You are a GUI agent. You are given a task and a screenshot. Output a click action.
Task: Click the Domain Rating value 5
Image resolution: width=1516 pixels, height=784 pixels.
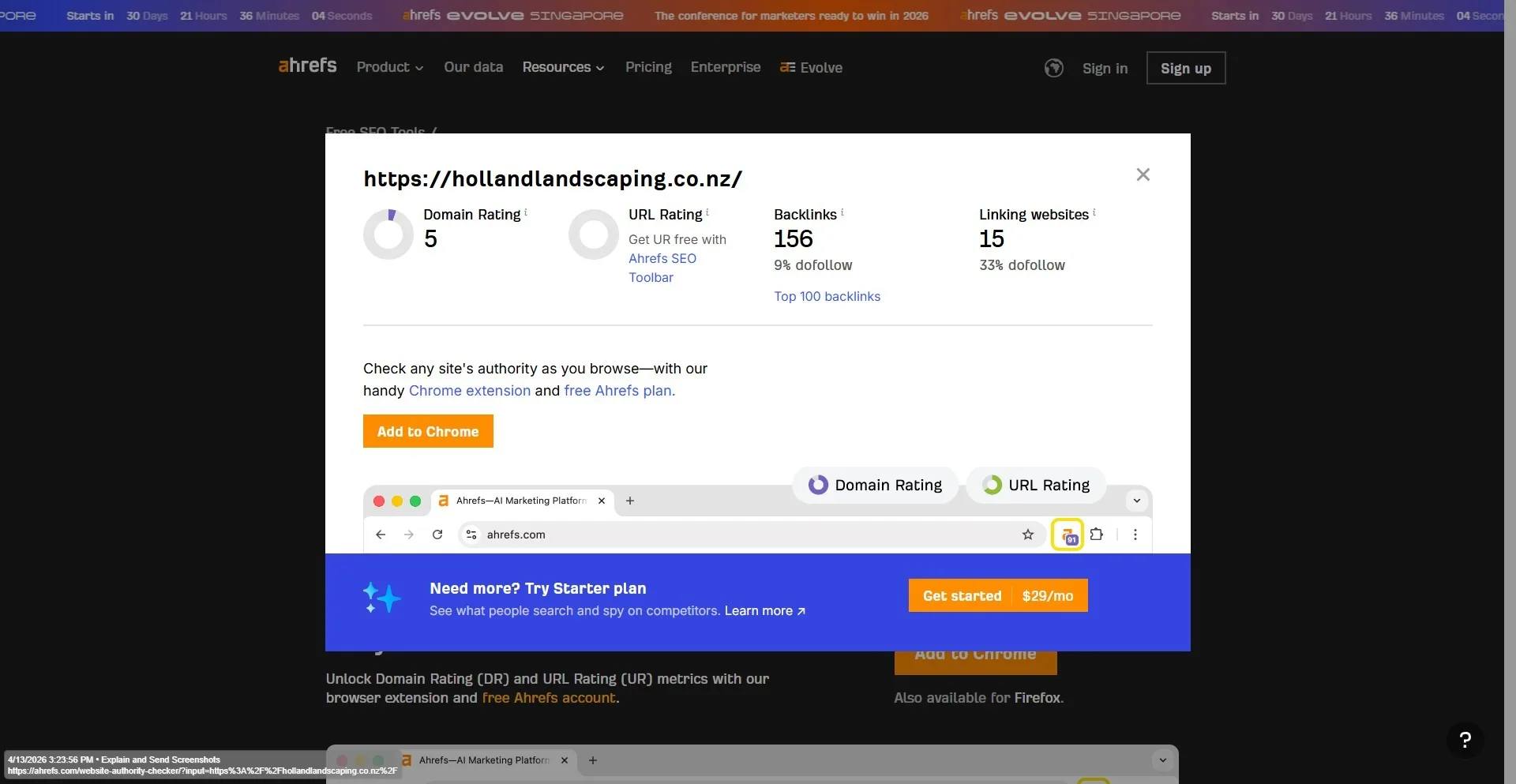pos(430,238)
